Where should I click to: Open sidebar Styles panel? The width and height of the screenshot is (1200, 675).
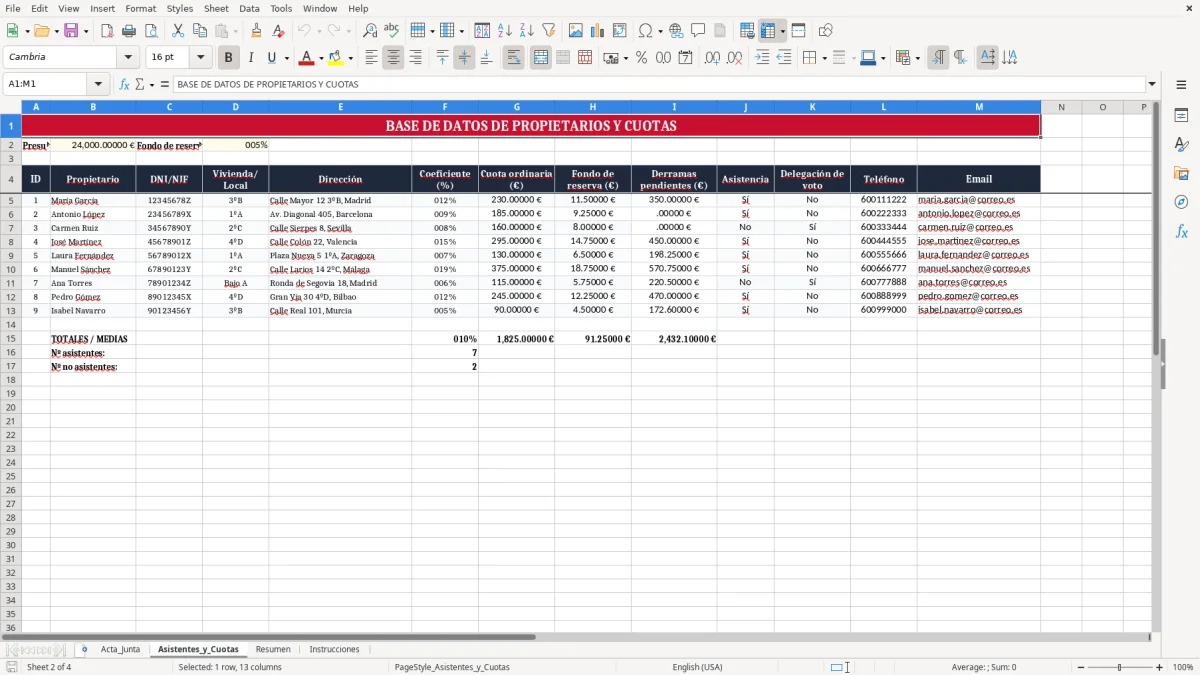tap(1181, 145)
